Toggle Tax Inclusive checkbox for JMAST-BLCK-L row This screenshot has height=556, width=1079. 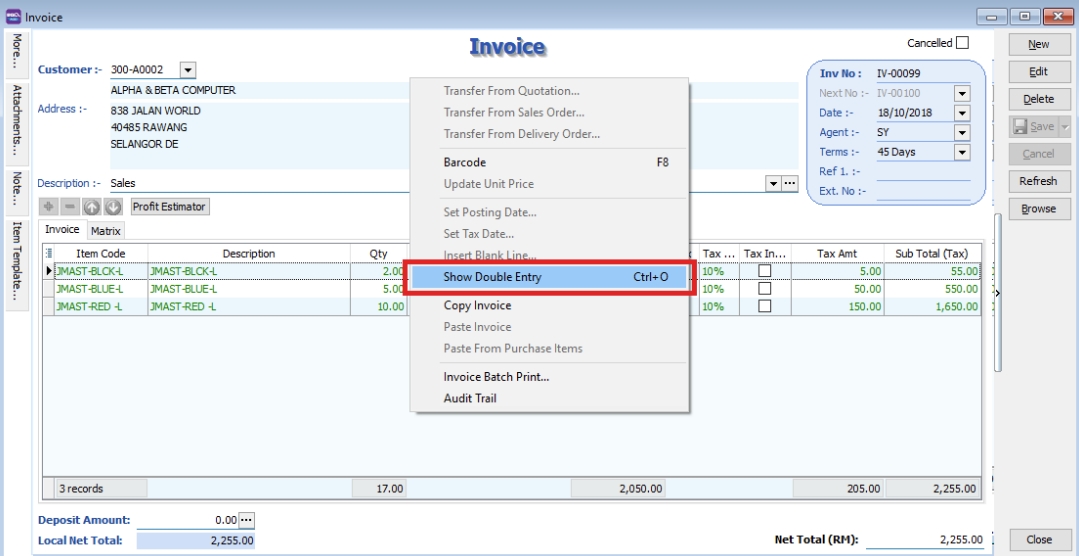pos(764,271)
